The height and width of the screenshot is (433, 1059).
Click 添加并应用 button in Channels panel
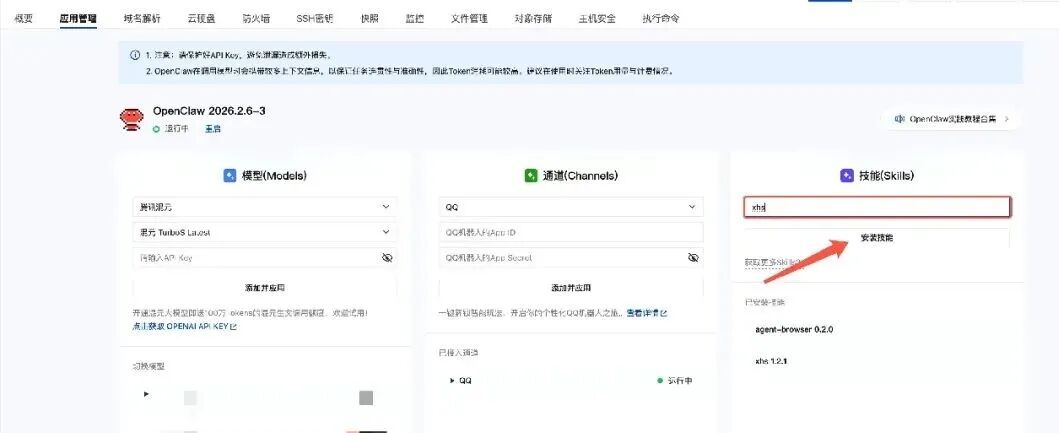pyautogui.click(x=571, y=288)
